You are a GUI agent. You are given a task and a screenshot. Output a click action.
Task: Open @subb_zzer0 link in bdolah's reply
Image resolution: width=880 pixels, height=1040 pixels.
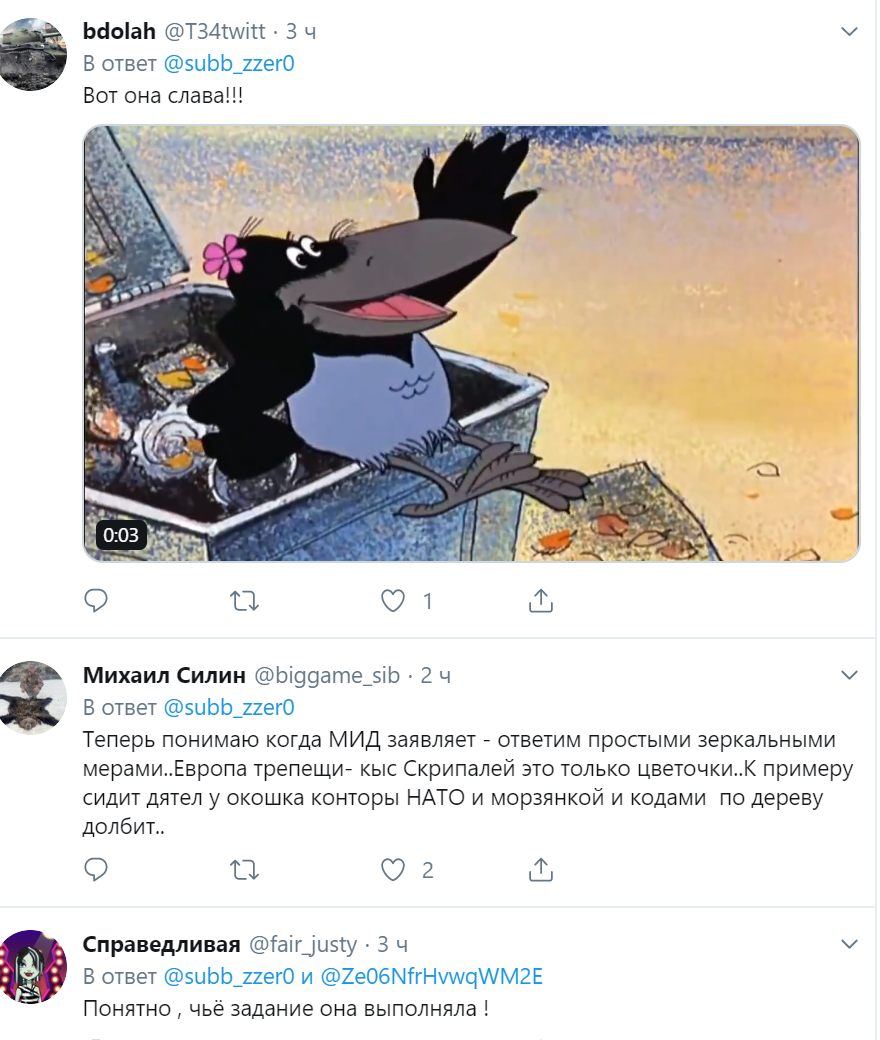tap(229, 64)
